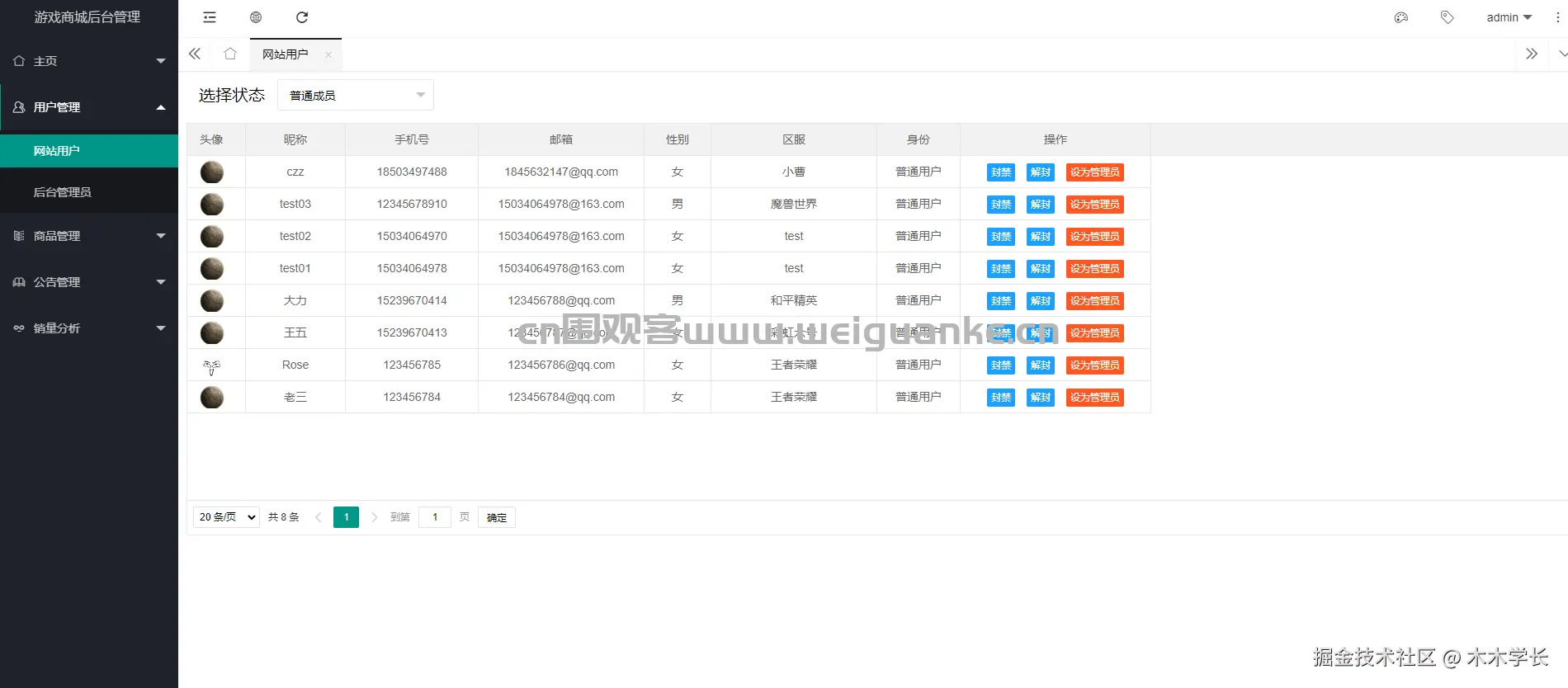The height and width of the screenshot is (688, 1568).
Task: Unban user test03 with 解封
Action: click(1041, 205)
